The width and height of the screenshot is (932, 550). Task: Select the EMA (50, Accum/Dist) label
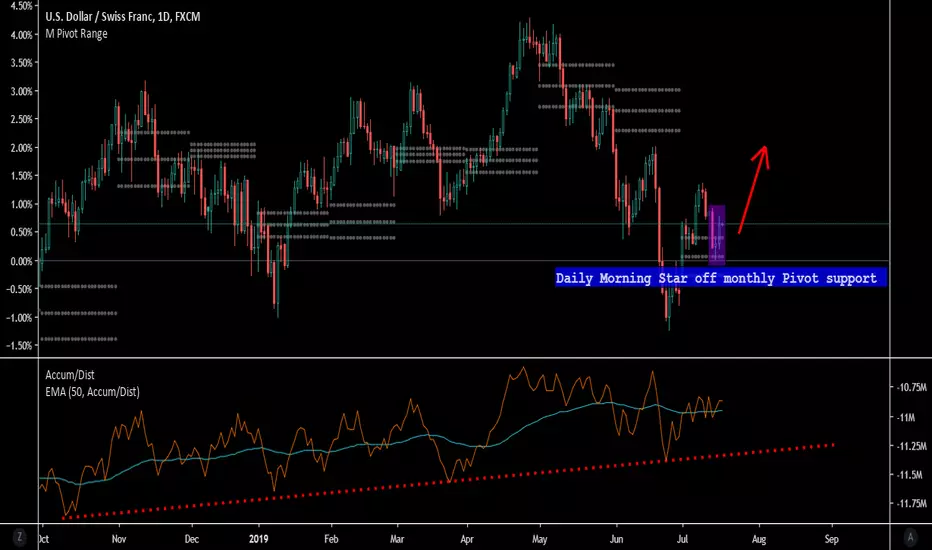(x=92, y=392)
